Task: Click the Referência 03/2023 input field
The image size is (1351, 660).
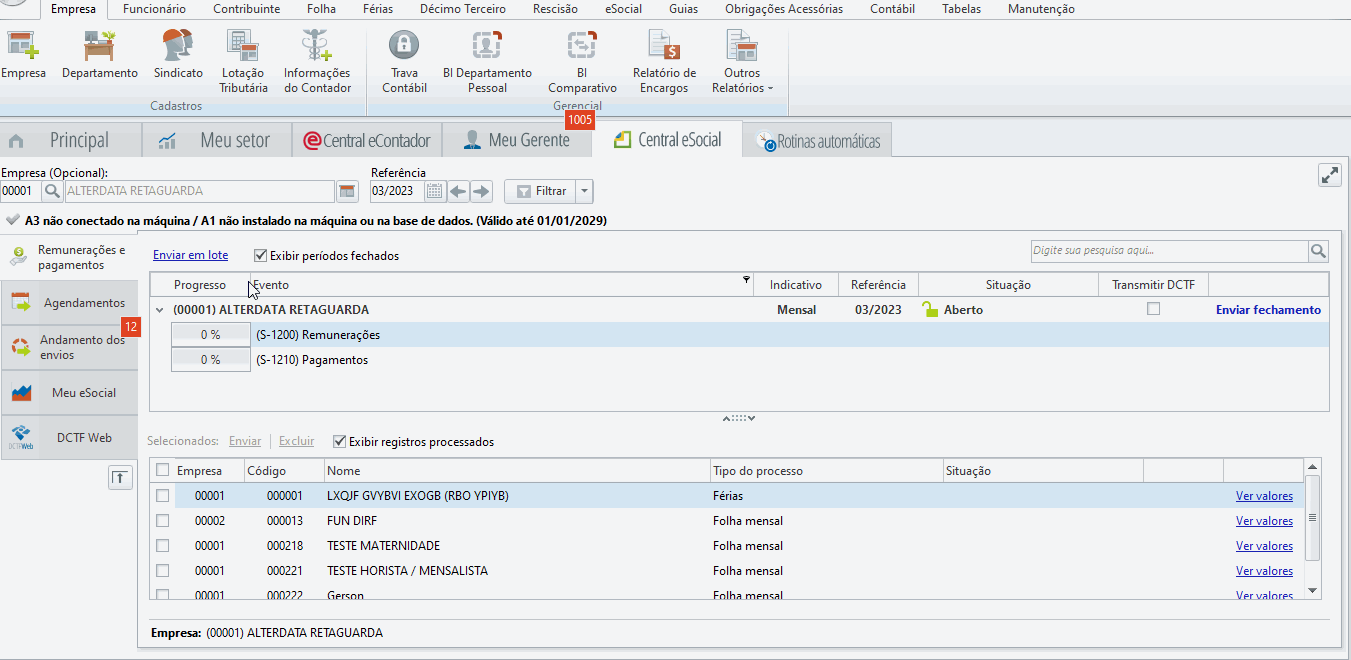Action: coord(397,191)
